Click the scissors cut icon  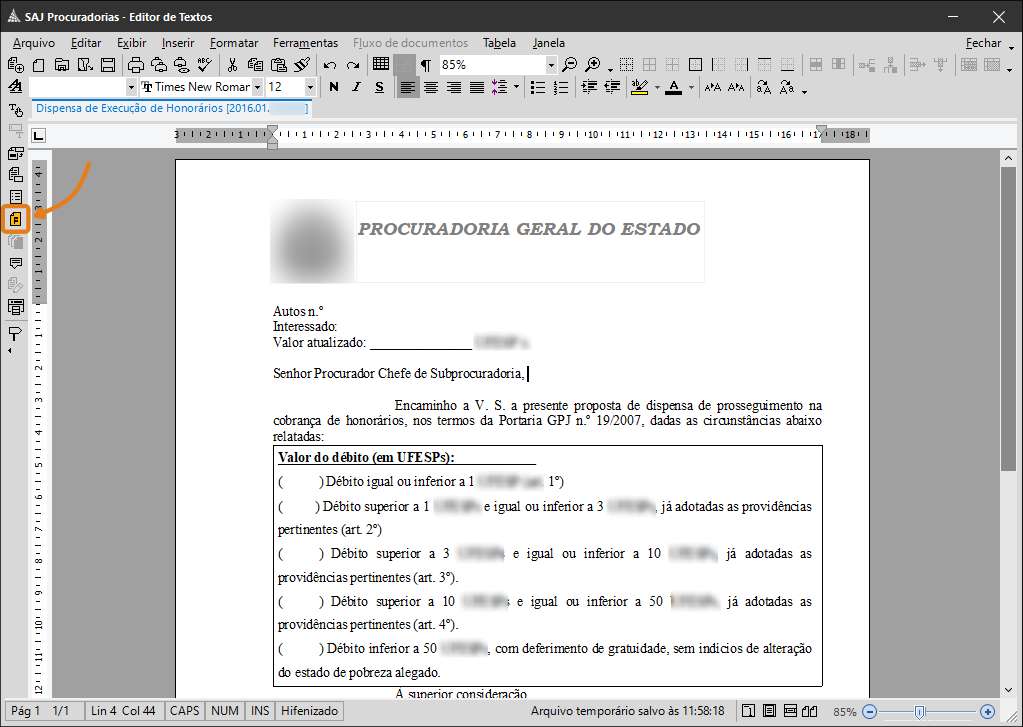click(233, 65)
